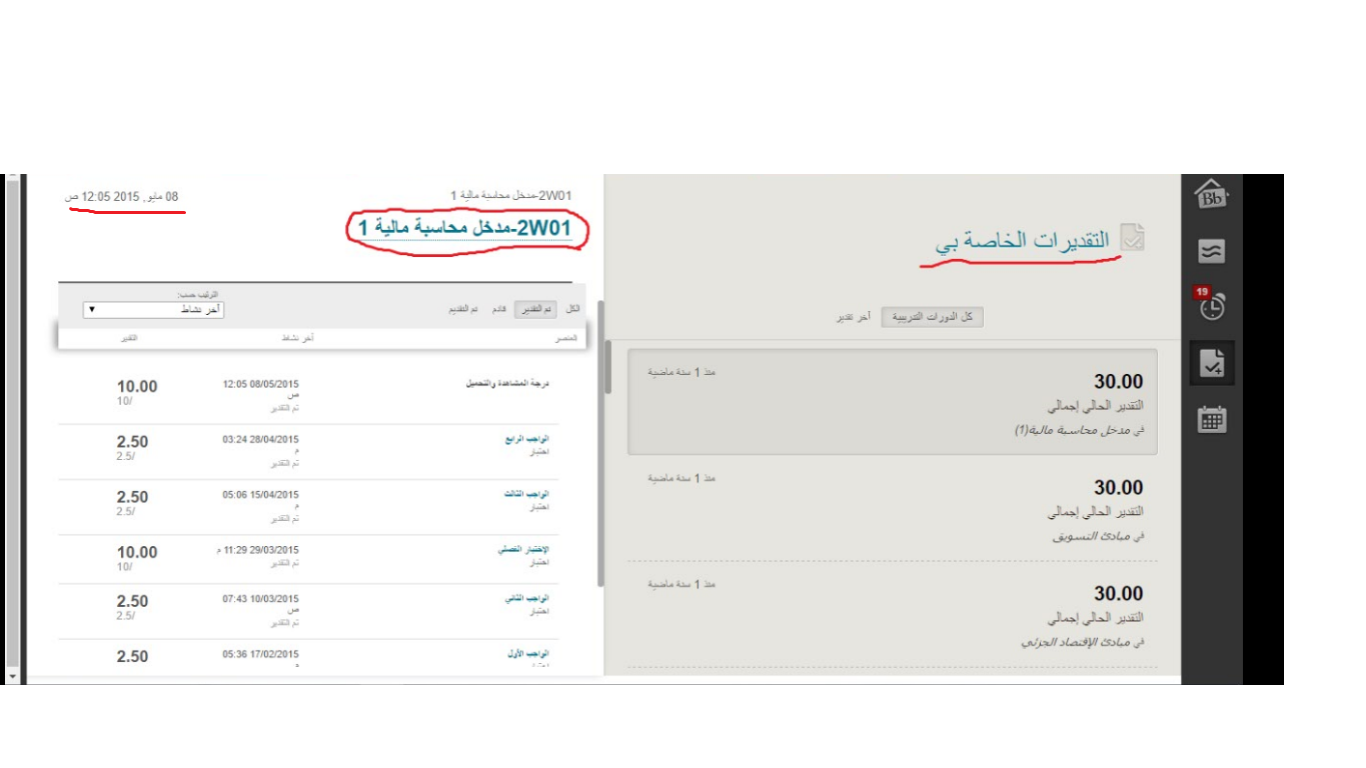1366x768 pixels.
Task: Select the قادم filter
Action: pos(498,309)
